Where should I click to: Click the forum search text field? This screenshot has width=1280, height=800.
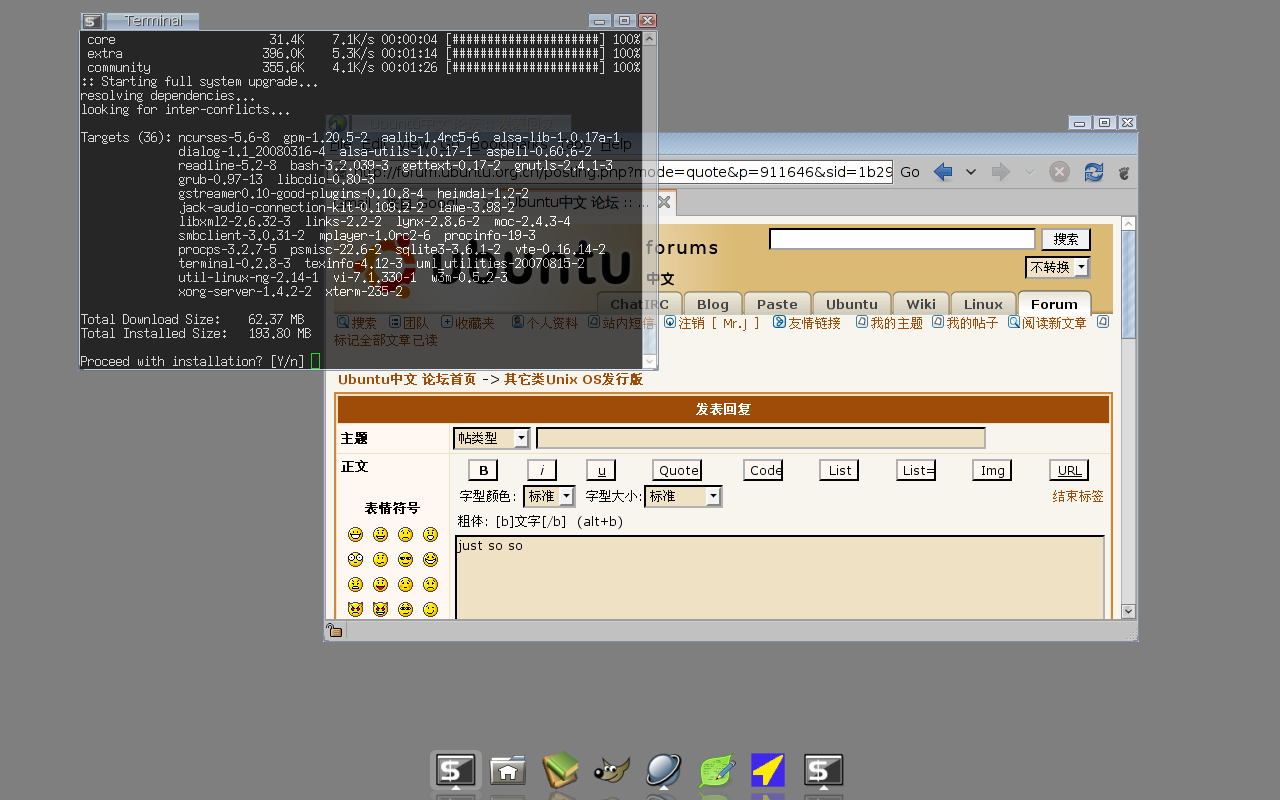(902, 239)
